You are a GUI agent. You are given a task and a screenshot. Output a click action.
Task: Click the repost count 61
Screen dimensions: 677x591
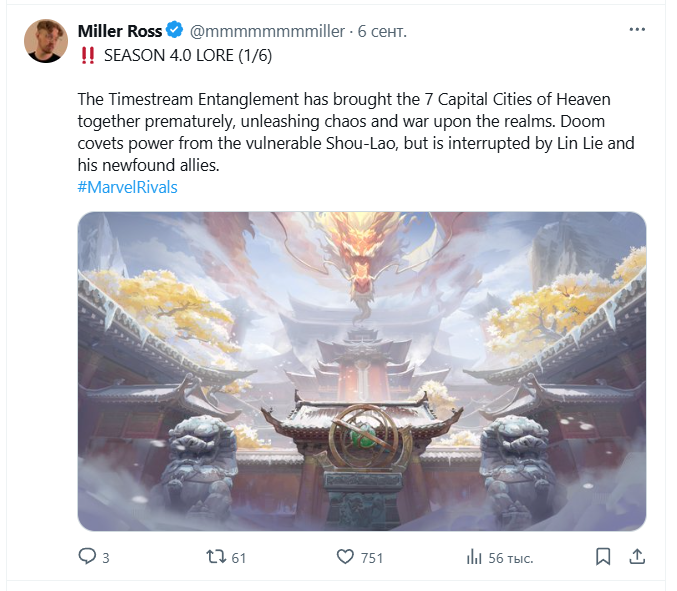(239, 558)
